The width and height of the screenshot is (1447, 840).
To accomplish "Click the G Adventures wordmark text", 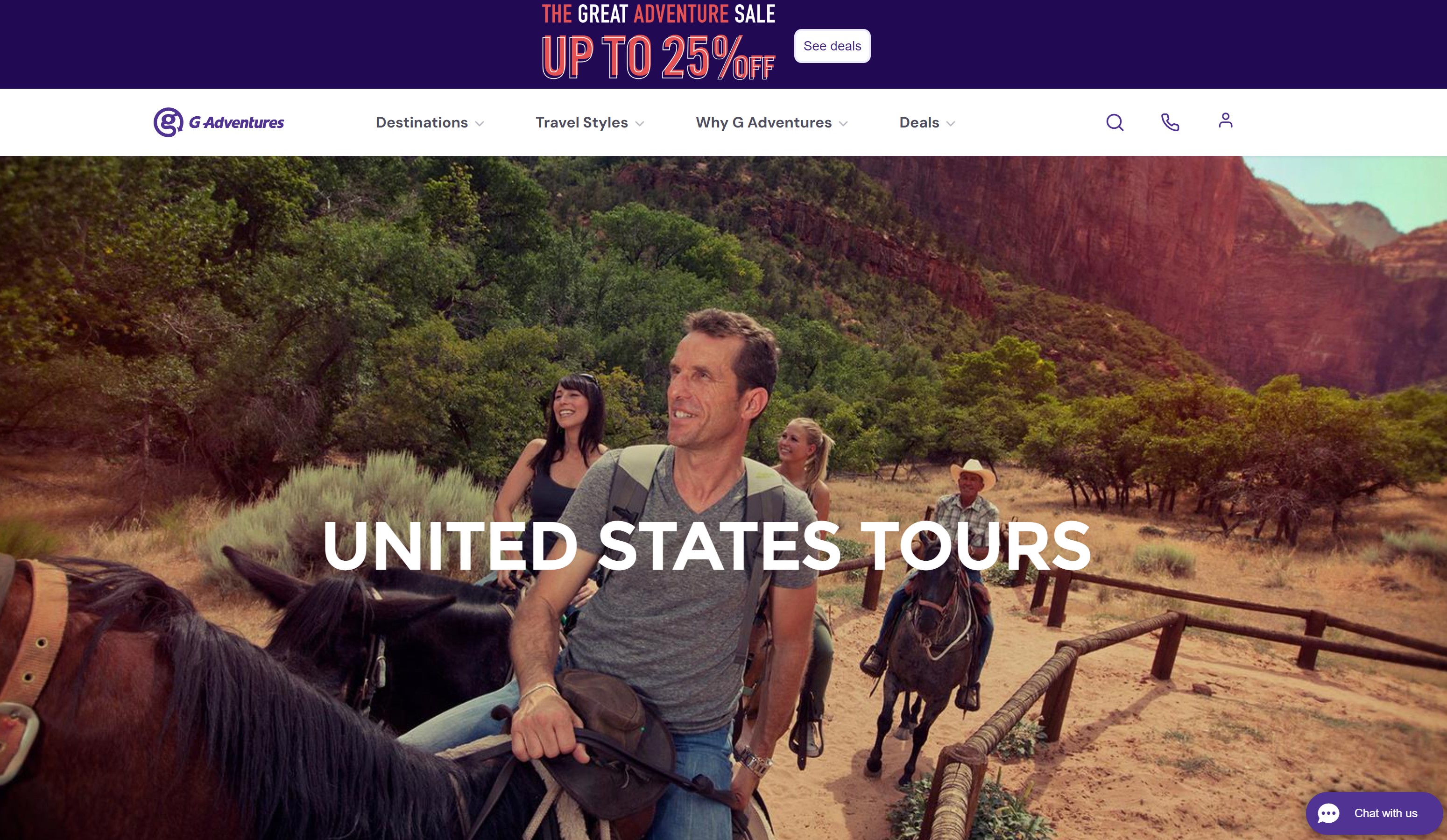I will (x=236, y=122).
